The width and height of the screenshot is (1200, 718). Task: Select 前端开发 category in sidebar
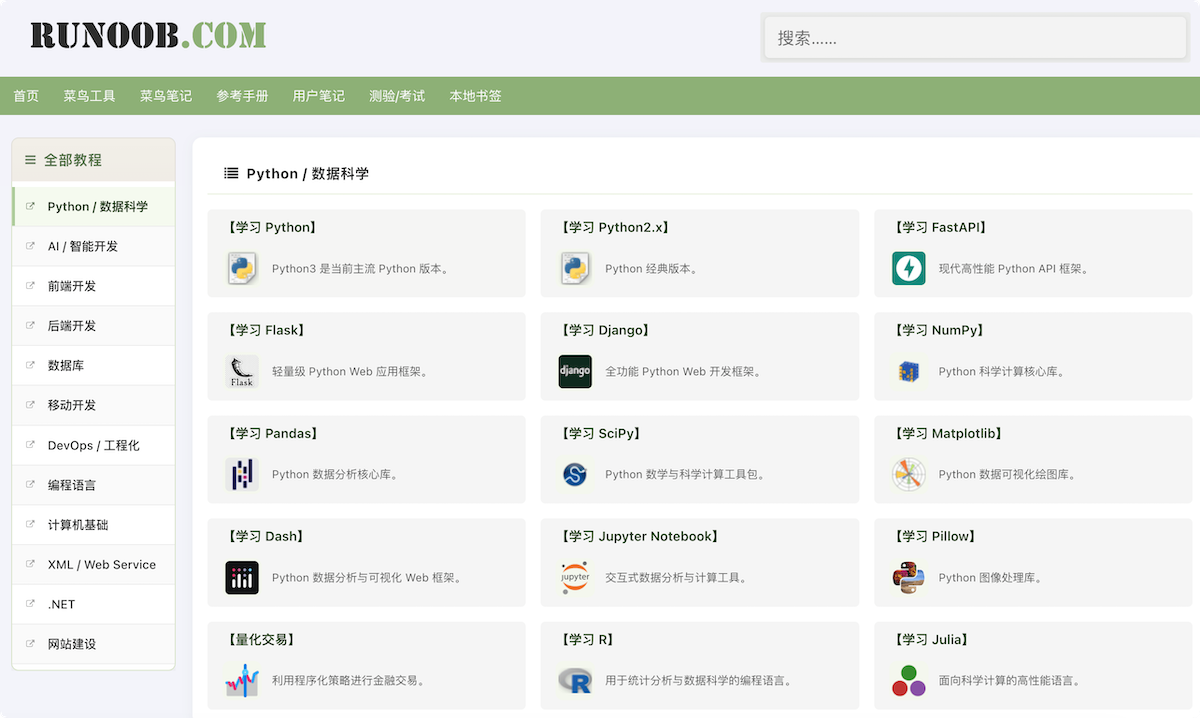point(93,286)
